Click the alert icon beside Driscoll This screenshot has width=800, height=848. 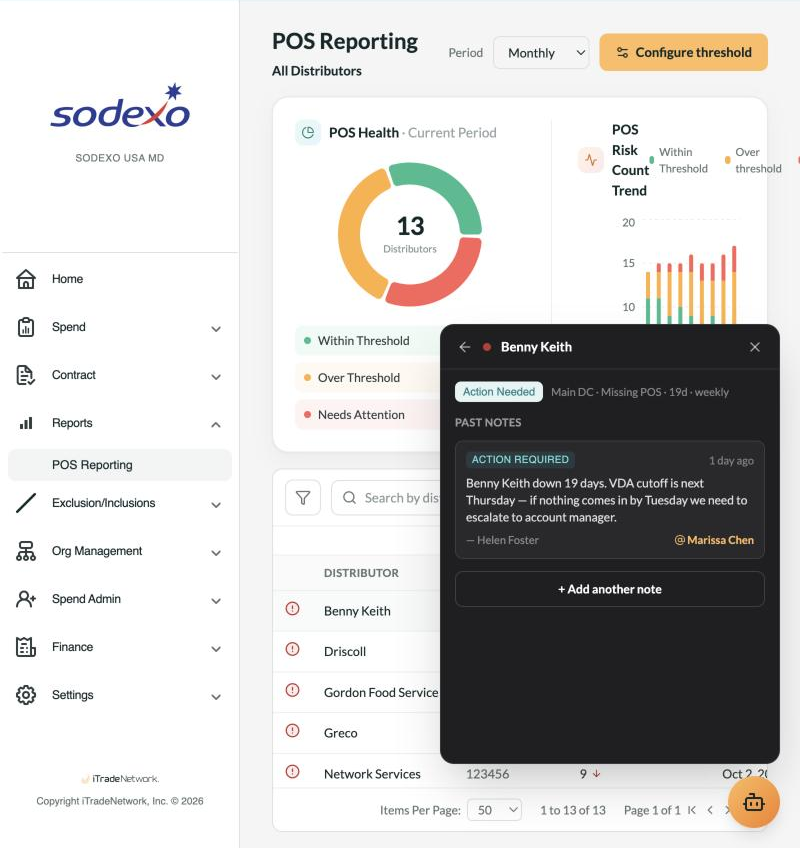(x=293, y=650)
